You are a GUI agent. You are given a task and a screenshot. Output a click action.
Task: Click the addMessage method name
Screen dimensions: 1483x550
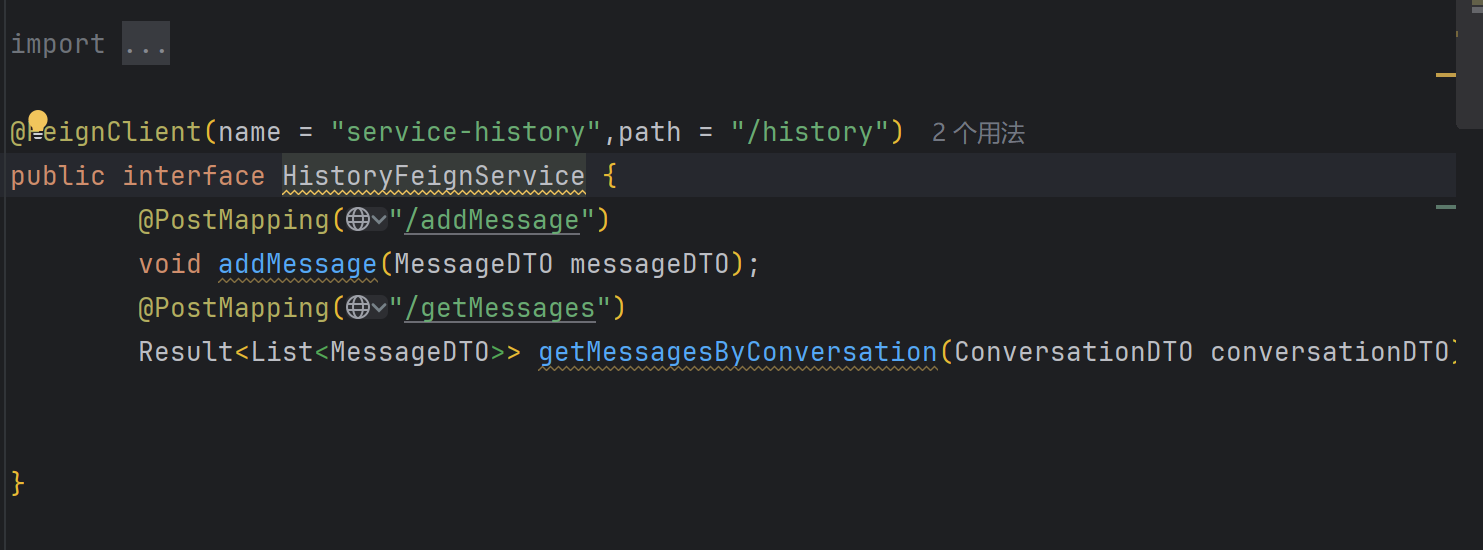298,264
